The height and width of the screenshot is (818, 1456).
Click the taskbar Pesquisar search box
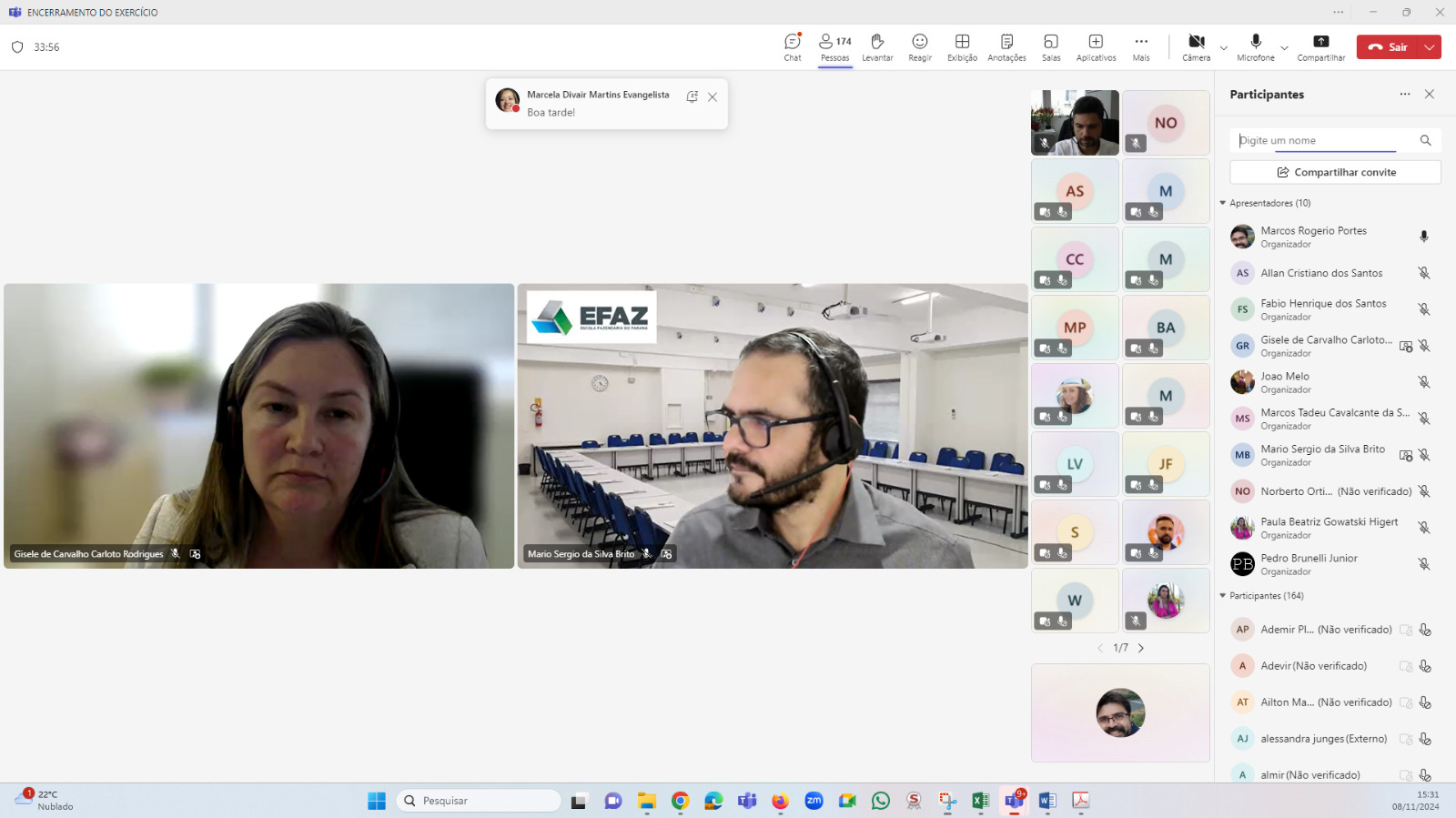(479, 801)
